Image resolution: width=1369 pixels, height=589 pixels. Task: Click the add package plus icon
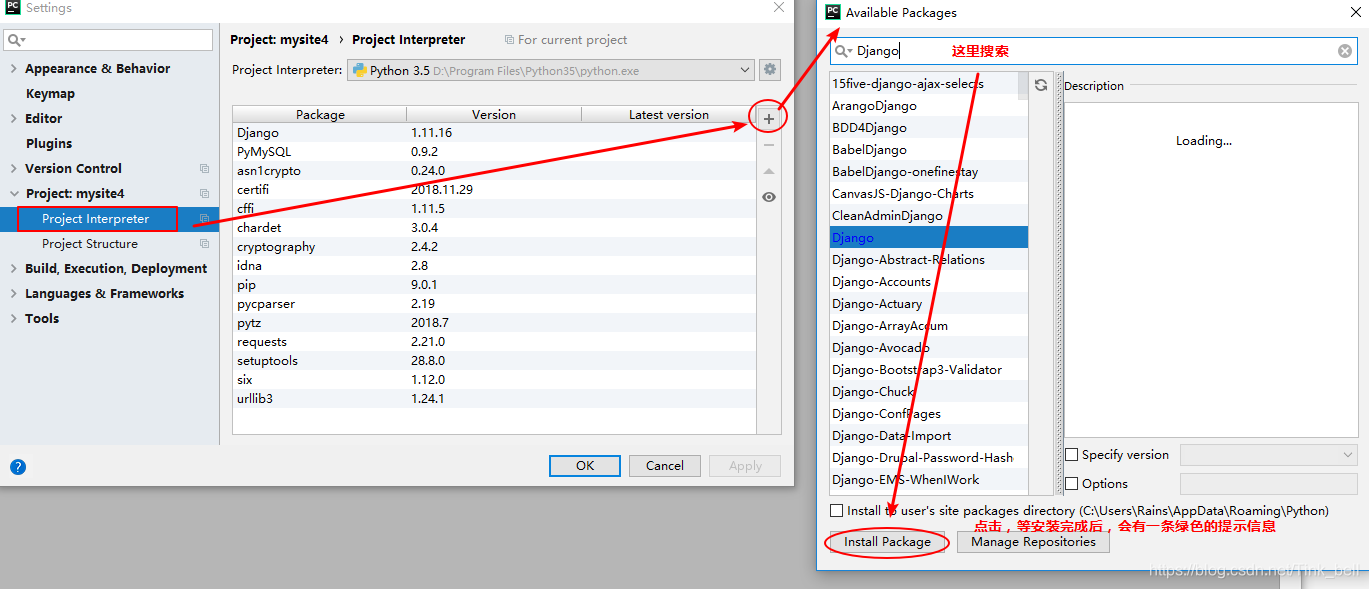[768, 119]
